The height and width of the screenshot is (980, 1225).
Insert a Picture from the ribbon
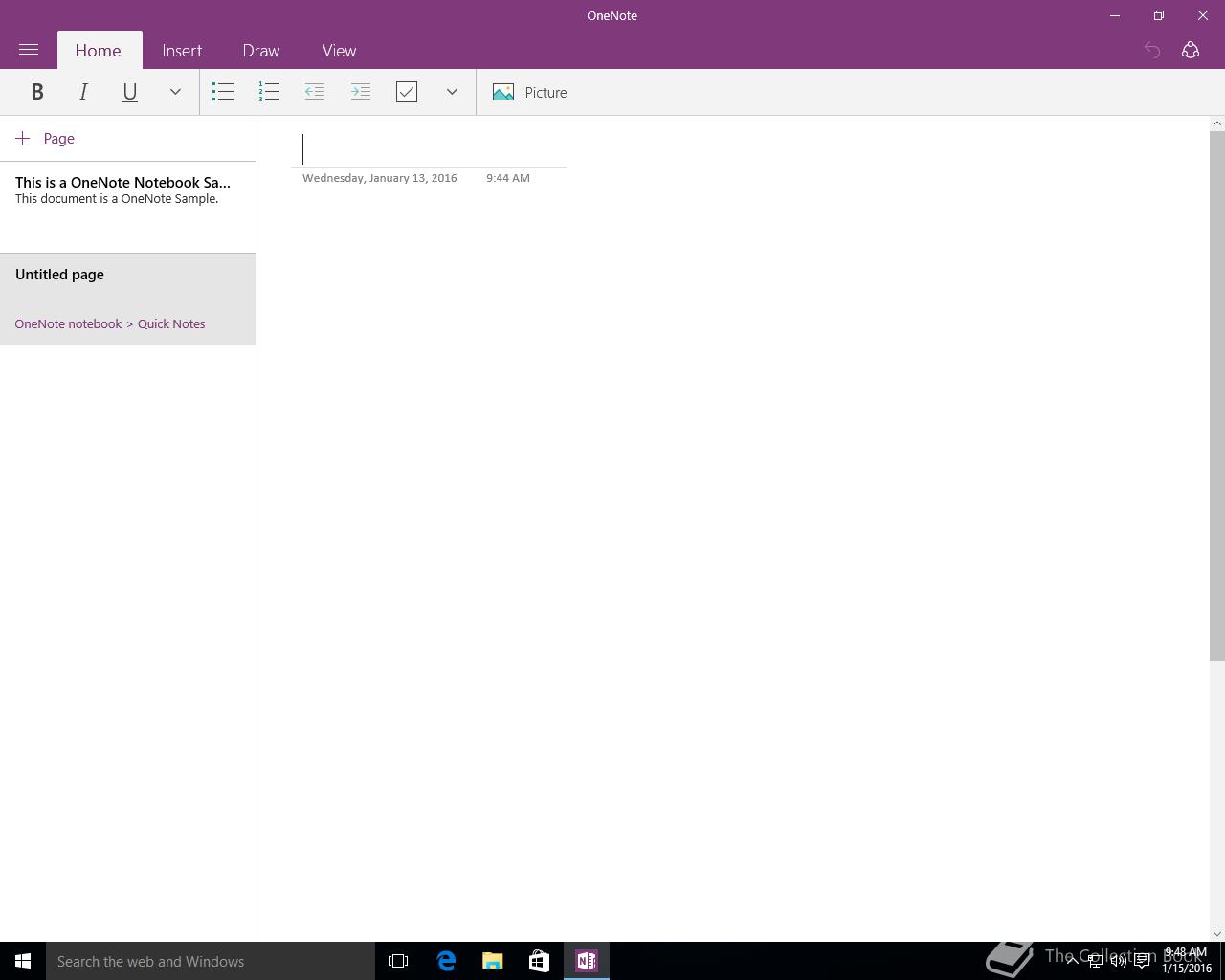[x=530, y=92]
